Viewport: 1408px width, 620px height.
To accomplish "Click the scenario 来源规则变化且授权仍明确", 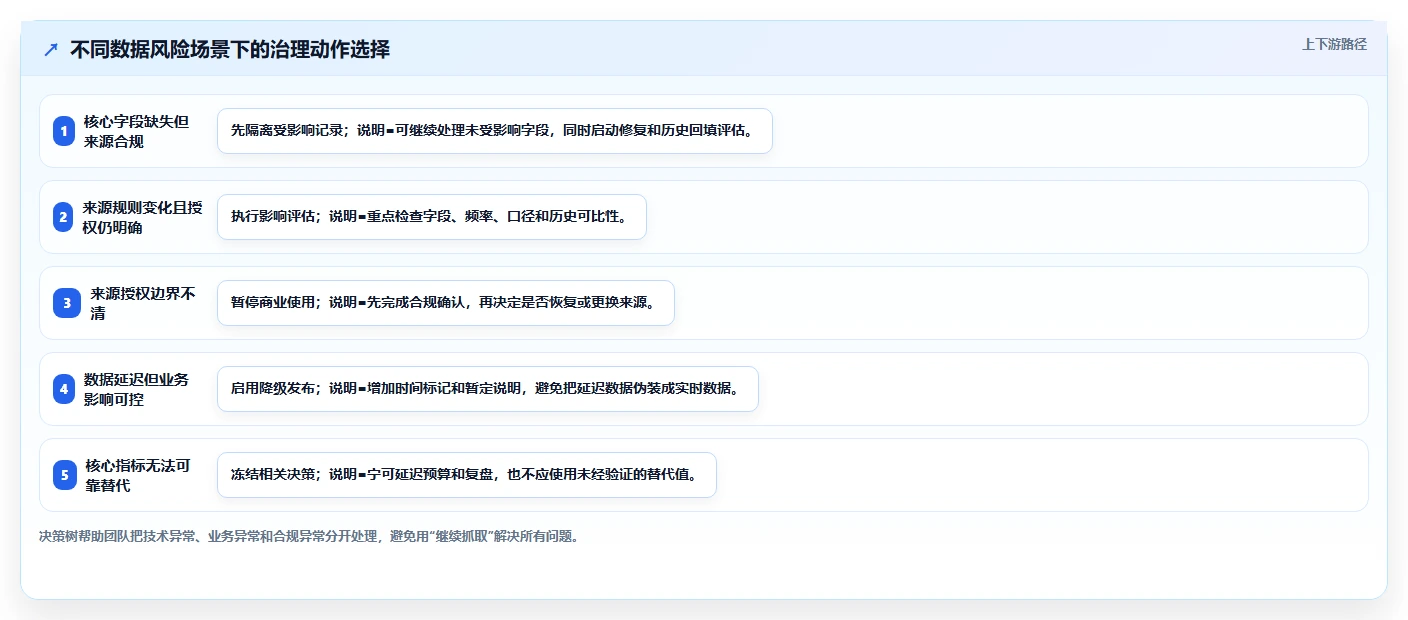I will (x=142, y=217).
